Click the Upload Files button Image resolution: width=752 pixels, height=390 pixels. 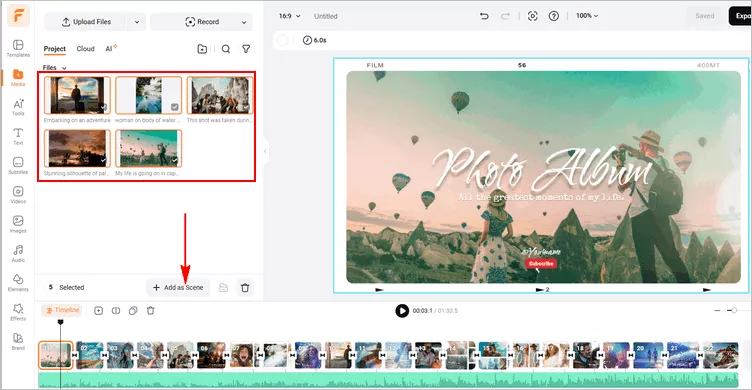click(x=86, y=22)
